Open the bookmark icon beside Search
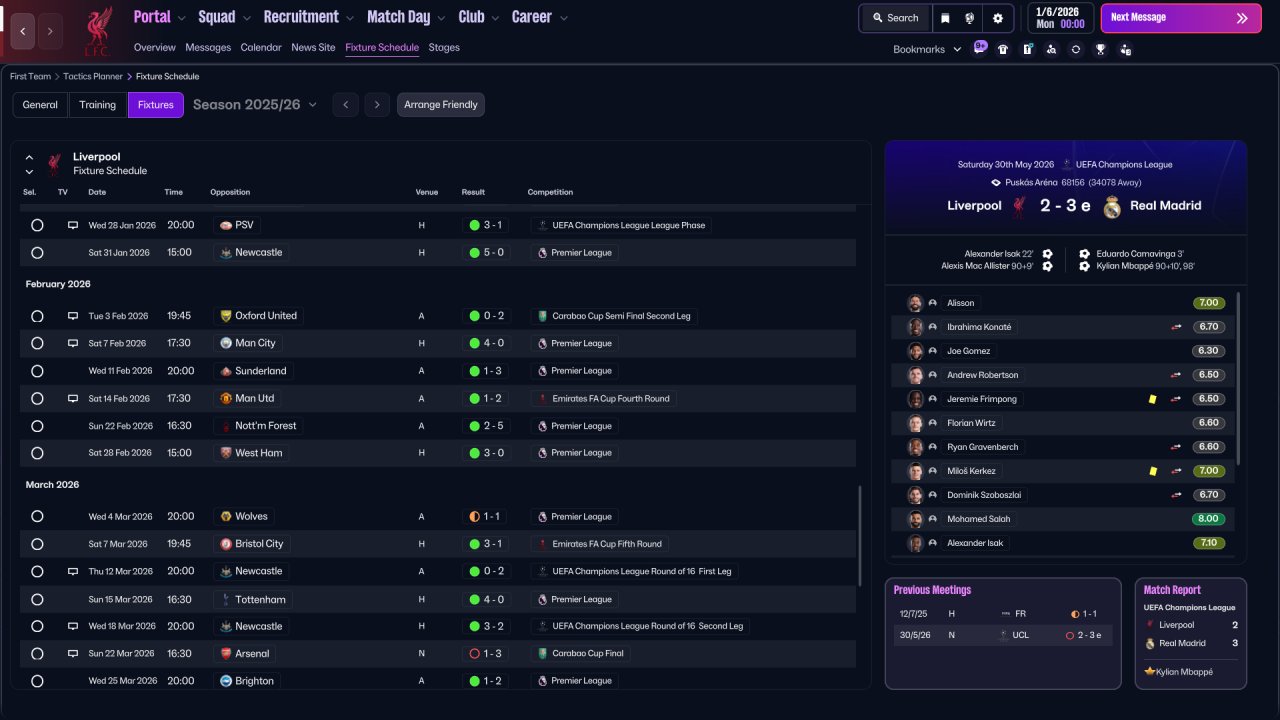1280x720 pixels. [946, 18]
